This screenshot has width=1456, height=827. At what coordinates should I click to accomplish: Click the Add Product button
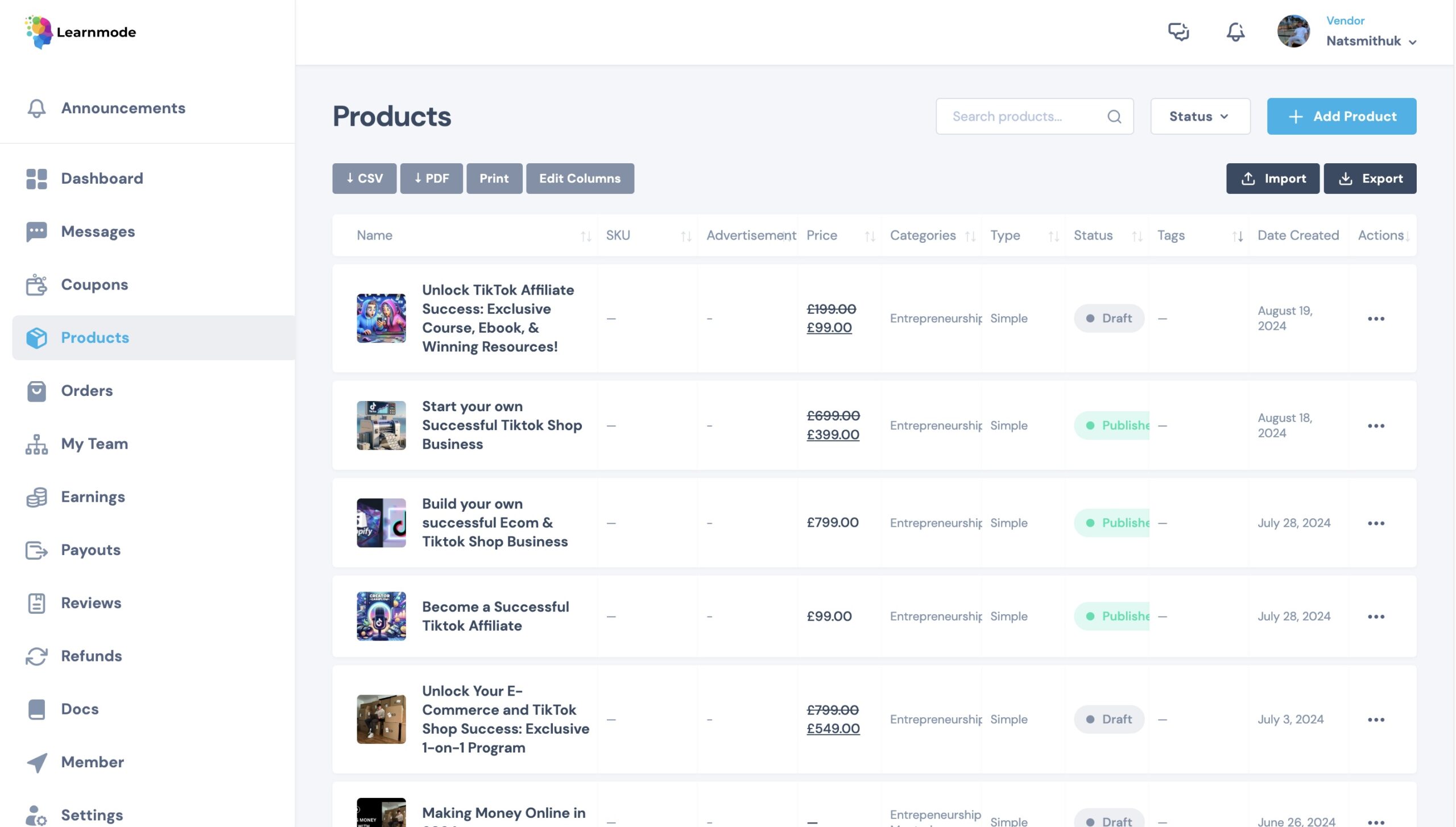pyautogui.click(x=1341, y=117)
